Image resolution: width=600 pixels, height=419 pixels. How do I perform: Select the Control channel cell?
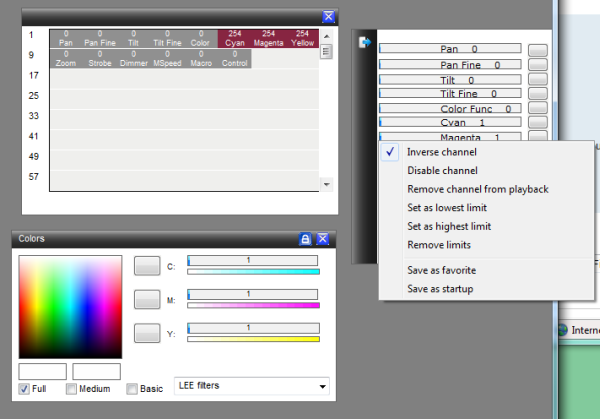click(x=235, y=59)
